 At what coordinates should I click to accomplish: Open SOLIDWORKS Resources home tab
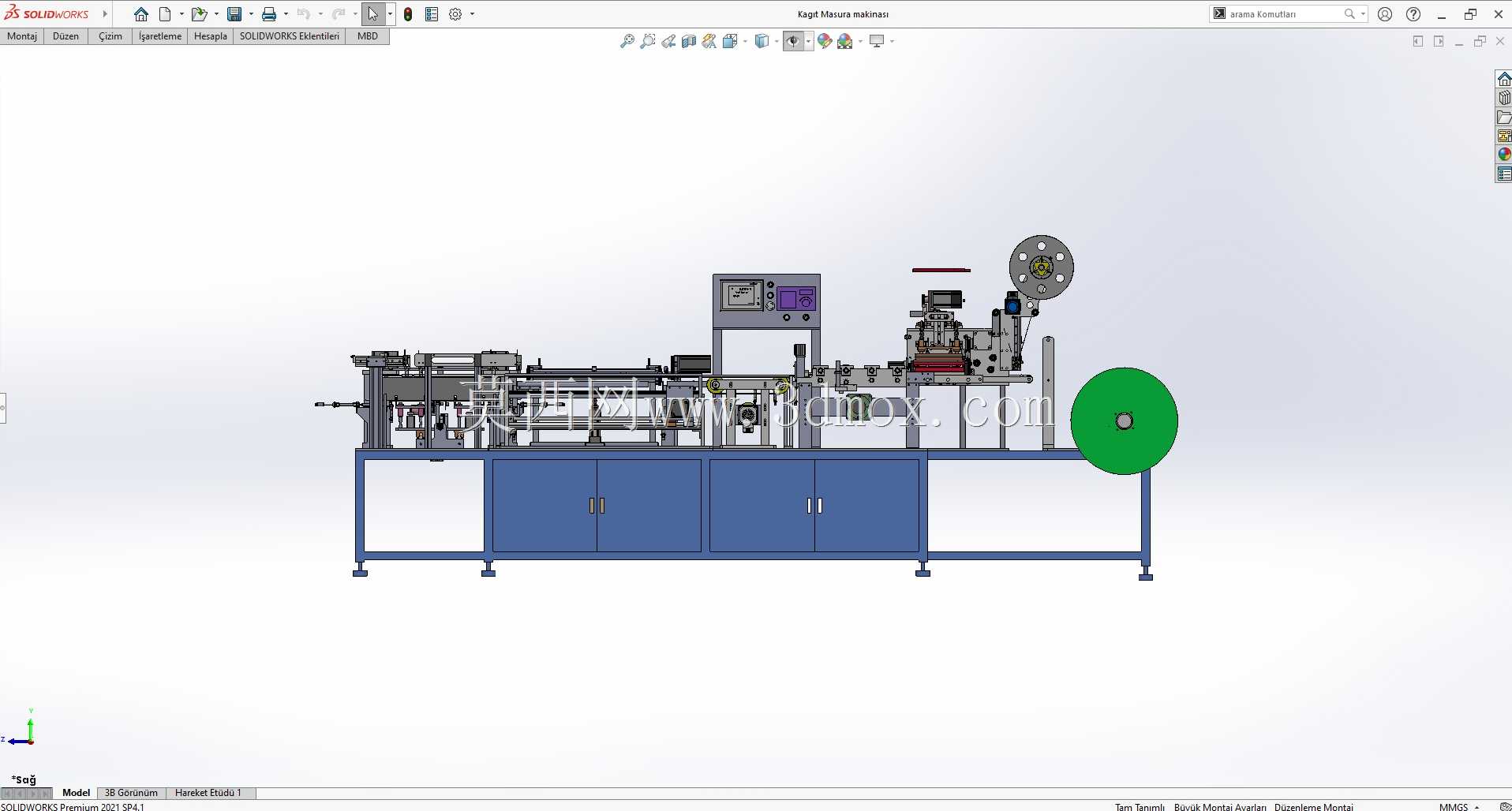(1504, 79)
